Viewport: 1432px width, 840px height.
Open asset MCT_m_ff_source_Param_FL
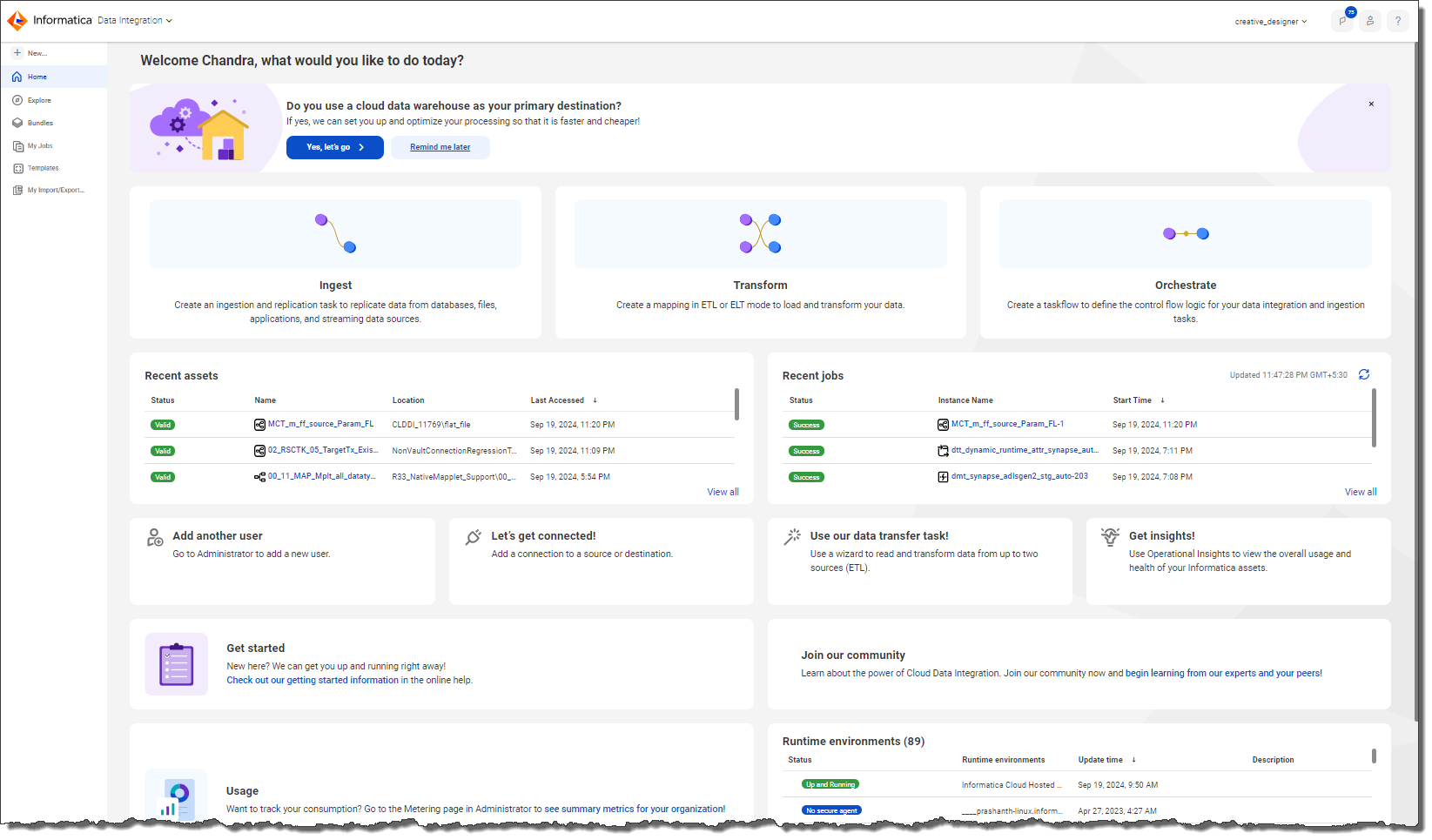pyautogui.click(x=320, y=424)
